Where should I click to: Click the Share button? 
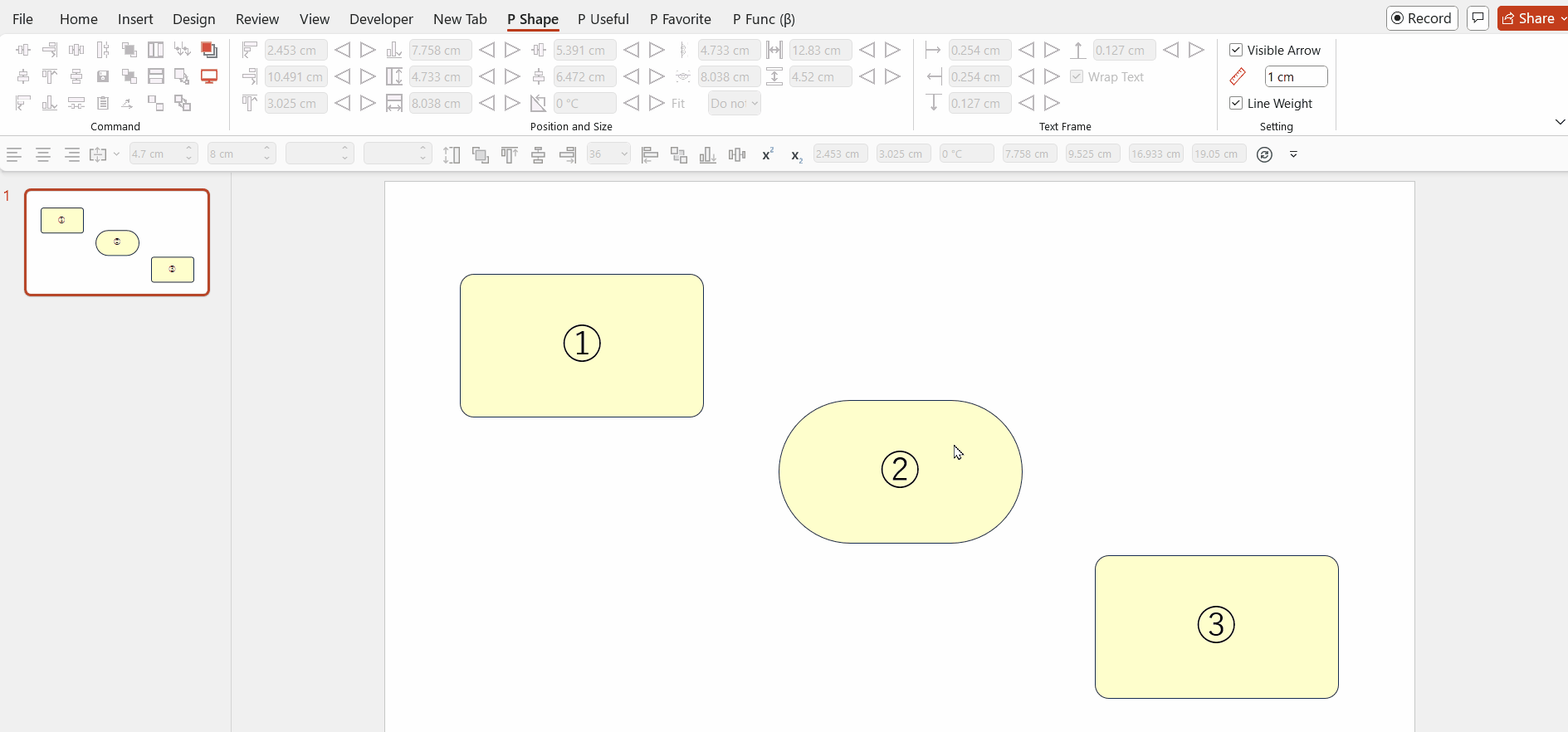click(1532, 18)
